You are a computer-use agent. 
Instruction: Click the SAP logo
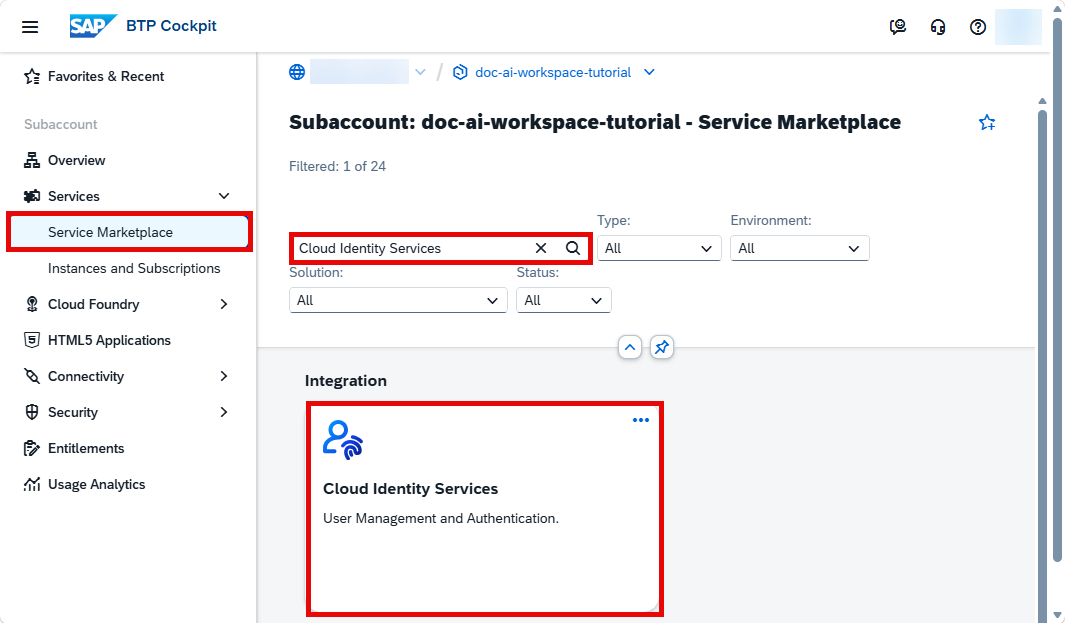click(93, 26)
